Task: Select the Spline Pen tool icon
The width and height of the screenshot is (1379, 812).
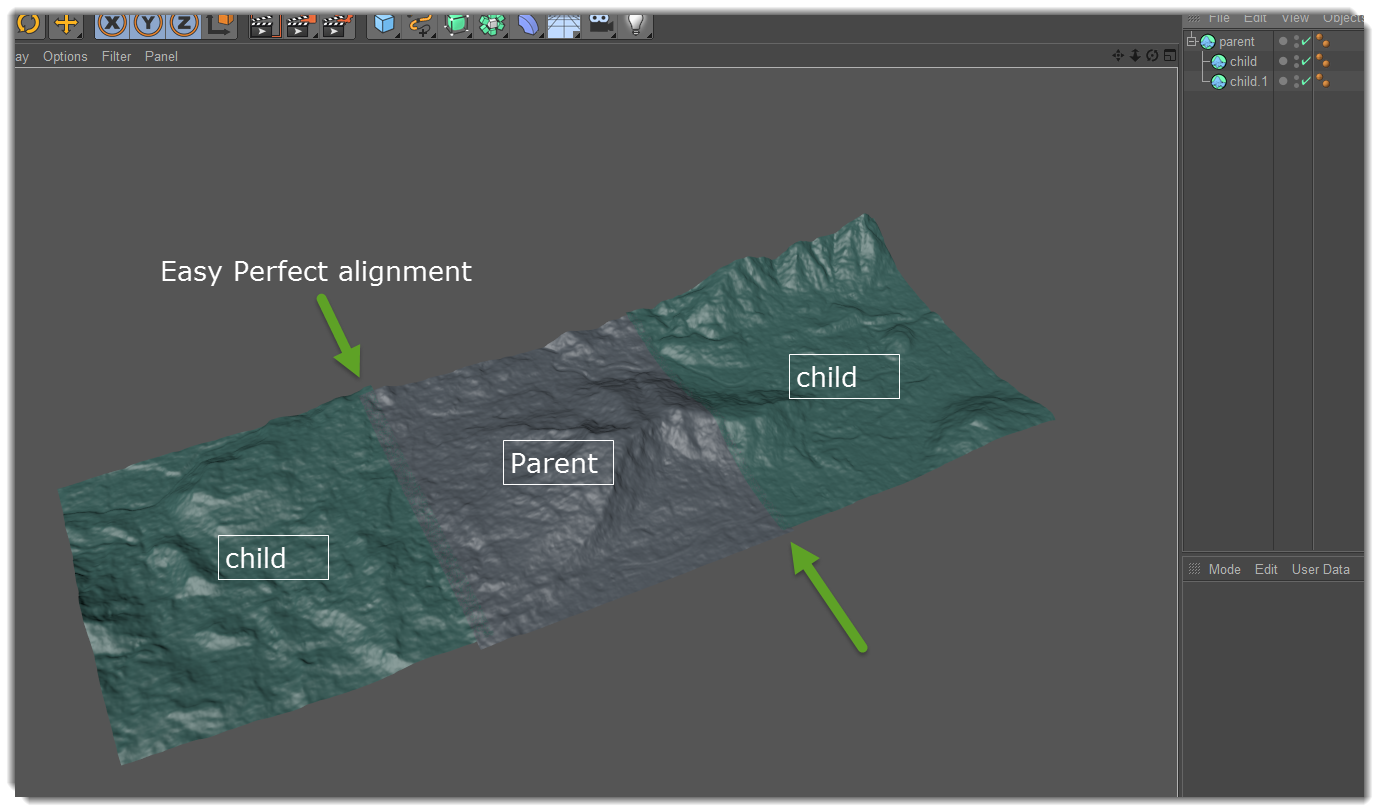Action: 418,25
